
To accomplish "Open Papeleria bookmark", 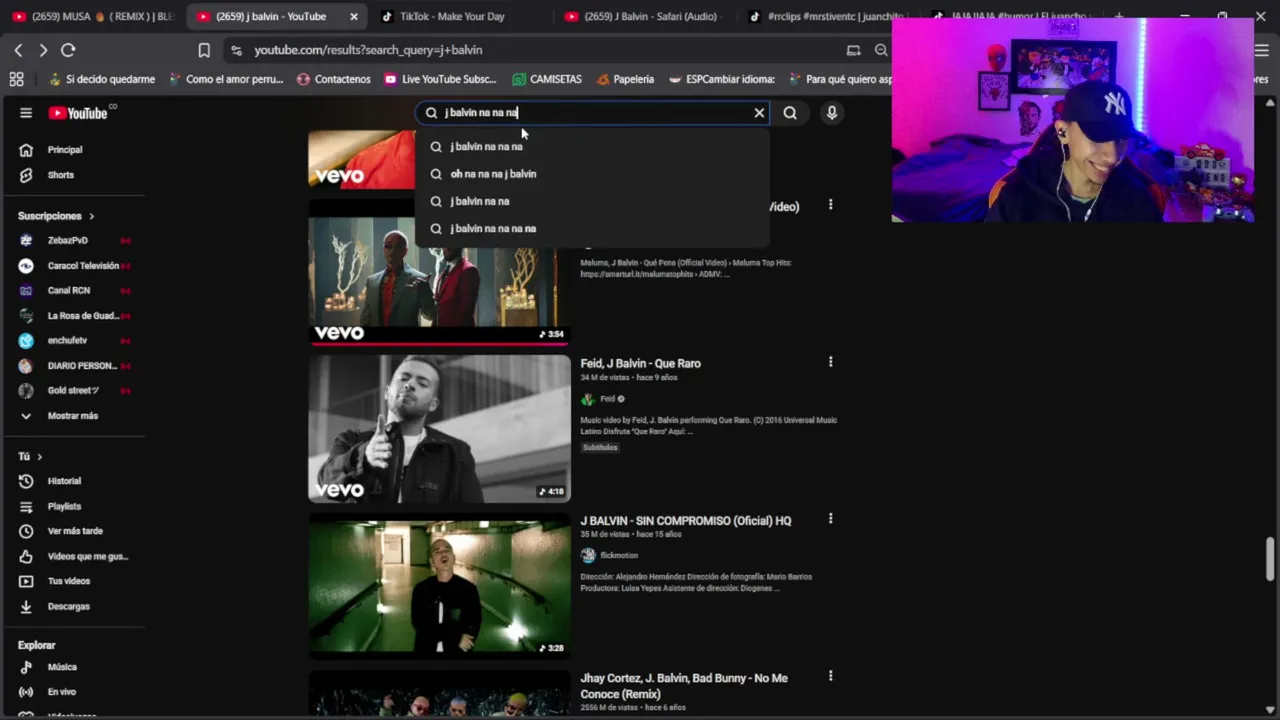I will pos(625,79).
